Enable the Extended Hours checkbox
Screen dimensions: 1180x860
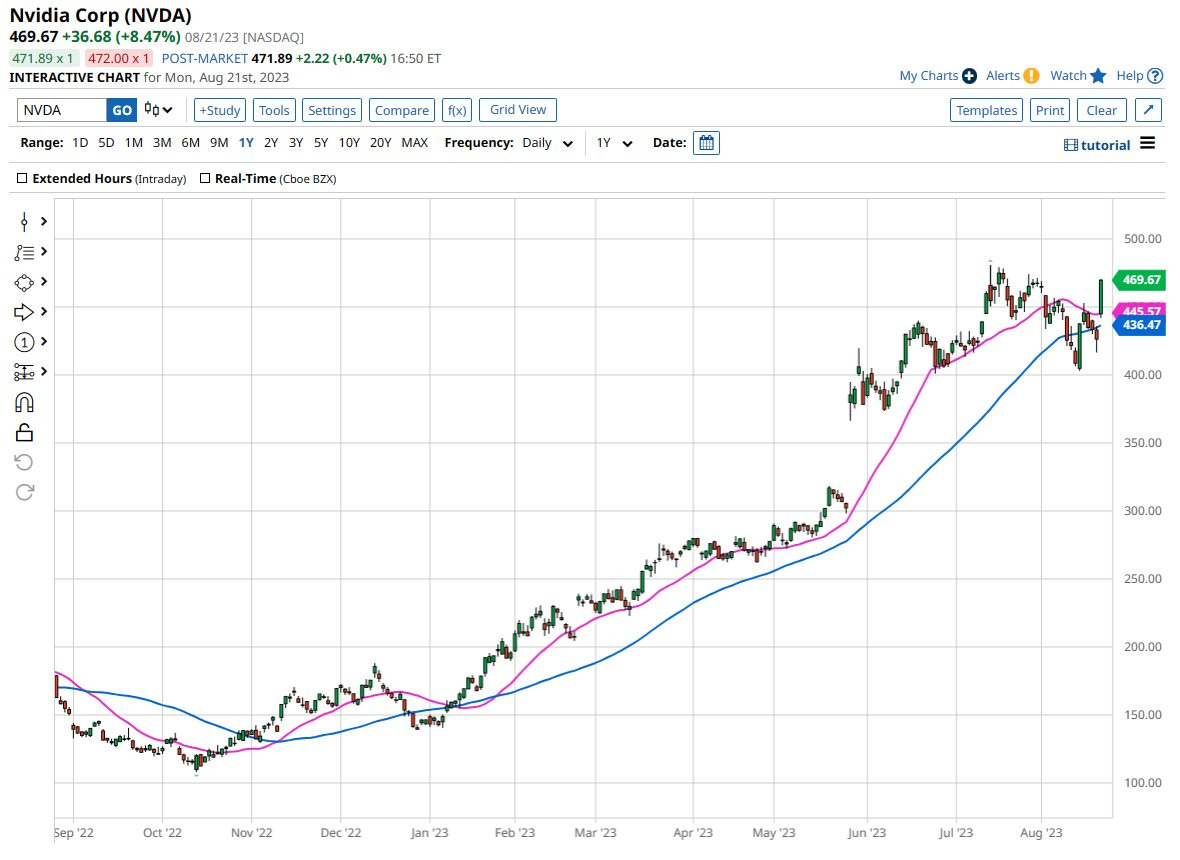click(23, 179)
